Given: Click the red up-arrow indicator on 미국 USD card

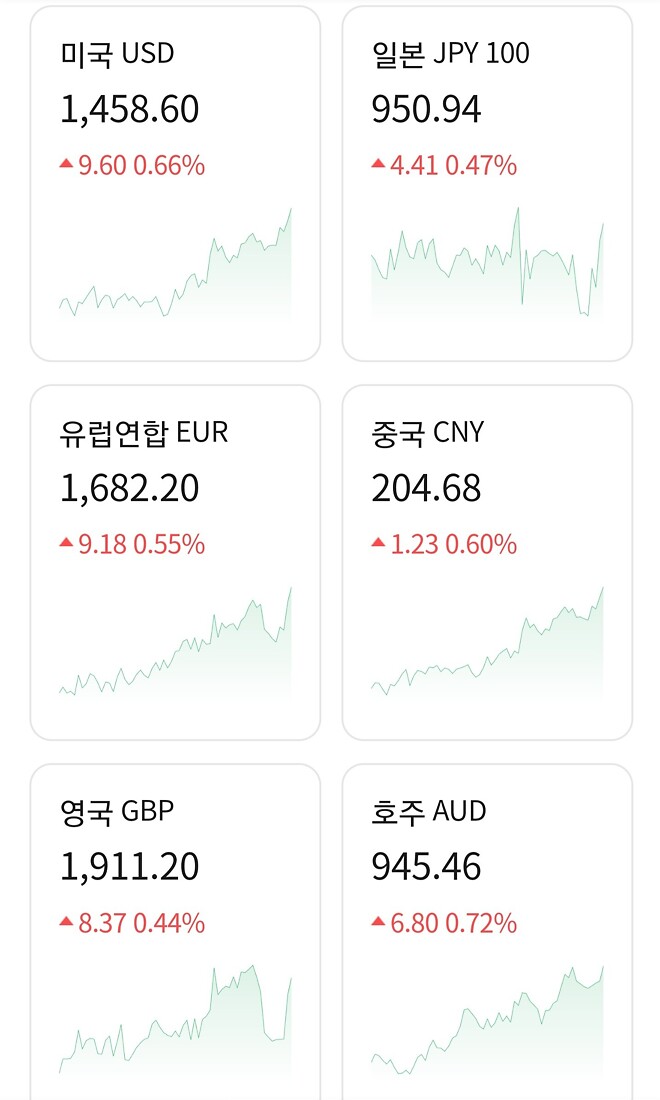Looking at the screenshot, I should pos(68,165).
